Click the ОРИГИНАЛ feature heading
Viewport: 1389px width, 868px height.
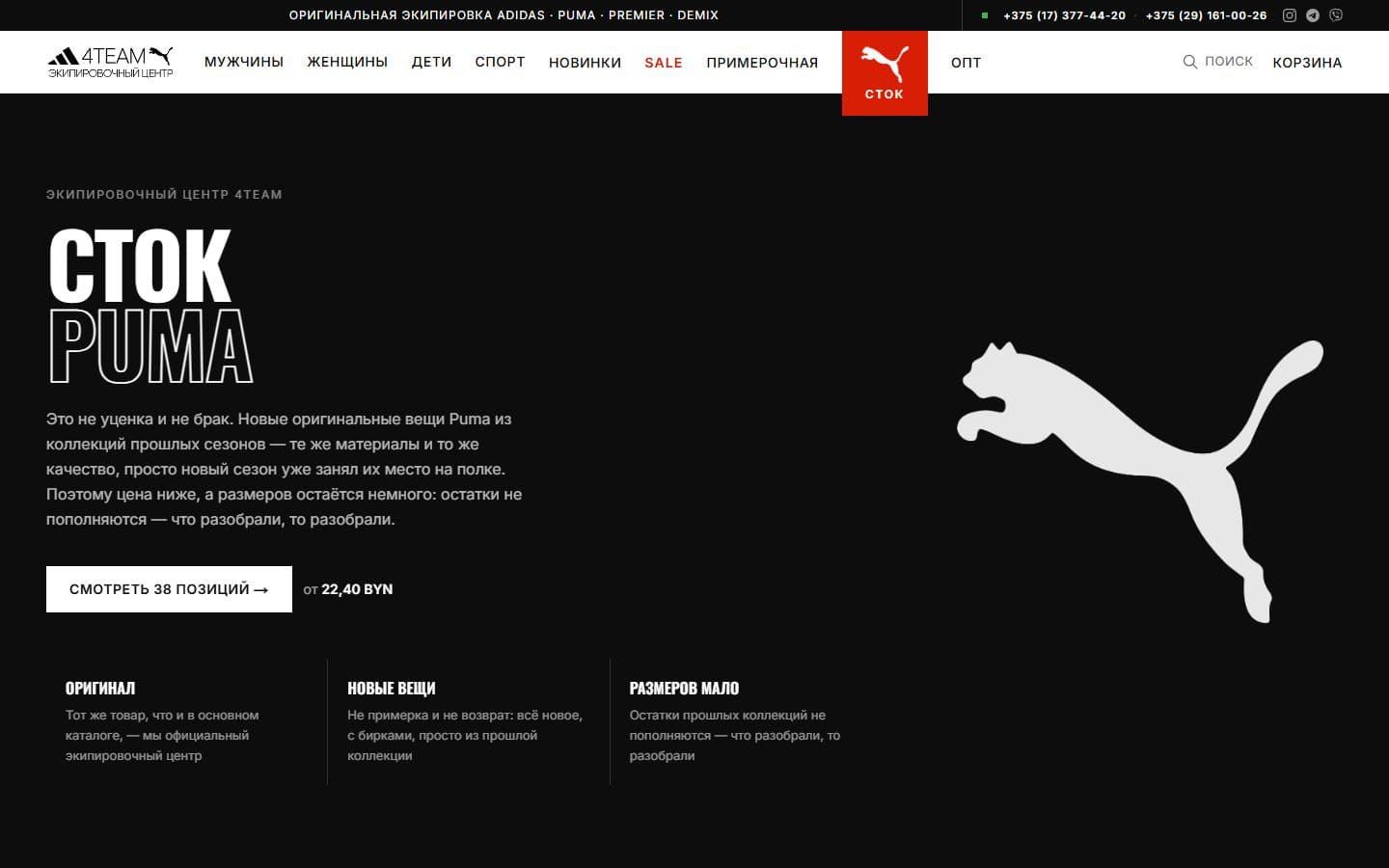(100, 689)
